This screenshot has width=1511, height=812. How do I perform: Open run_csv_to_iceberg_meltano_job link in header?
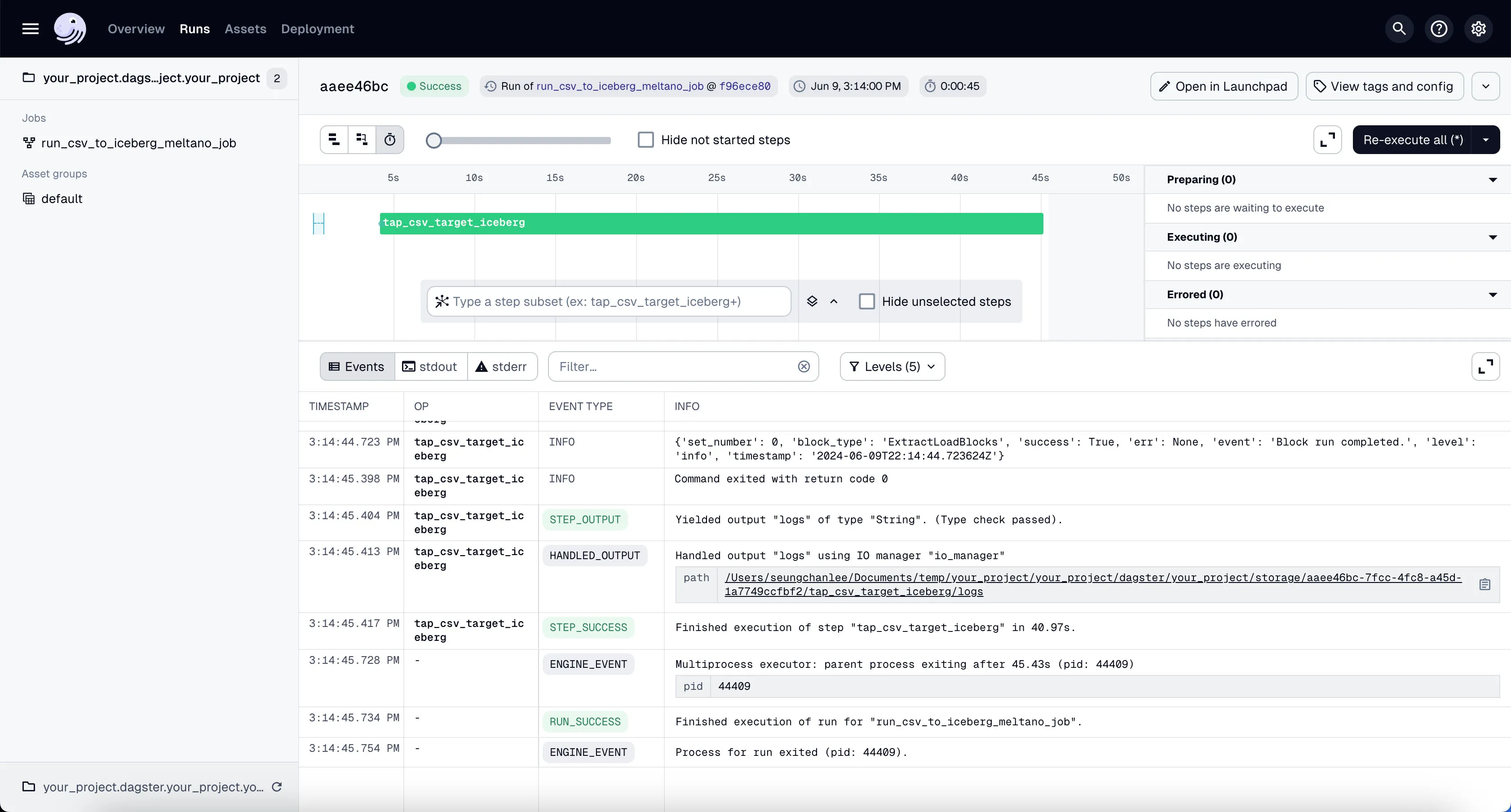[x=619, y=86]
